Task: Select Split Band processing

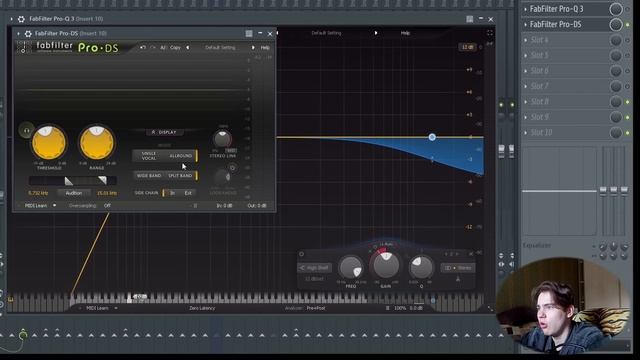Action: click(180, 176)
